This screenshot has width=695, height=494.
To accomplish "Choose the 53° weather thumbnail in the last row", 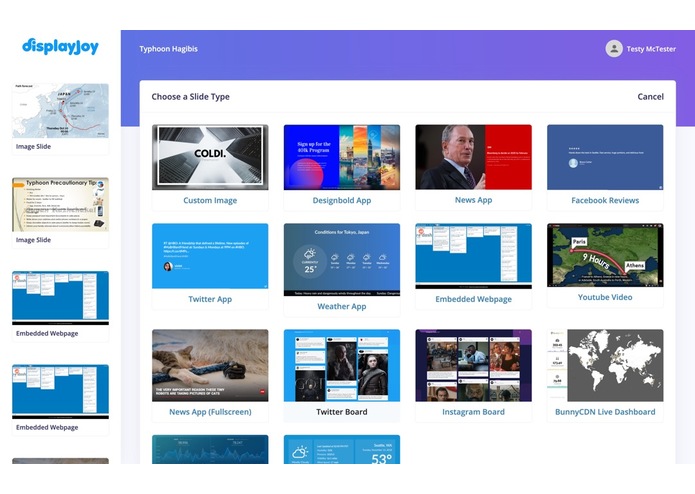I will coord(342,449).
